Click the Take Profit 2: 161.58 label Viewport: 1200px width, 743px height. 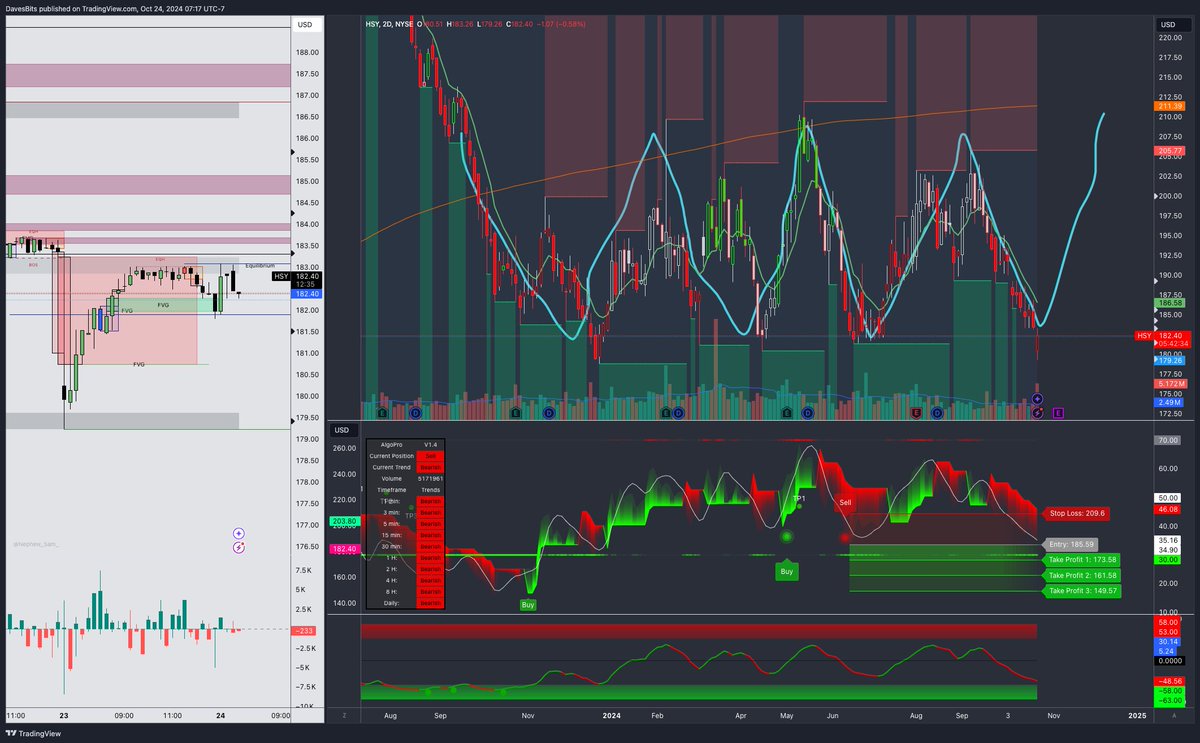(x=1082, y=576)
